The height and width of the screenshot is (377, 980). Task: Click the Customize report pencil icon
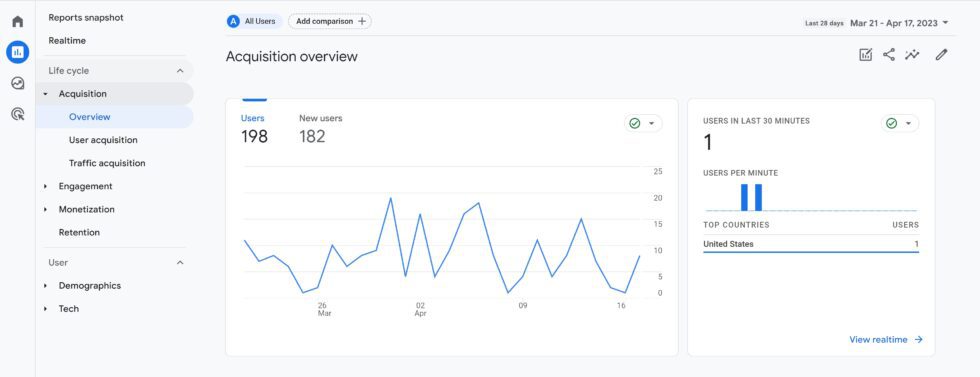[x=941, y=55]
